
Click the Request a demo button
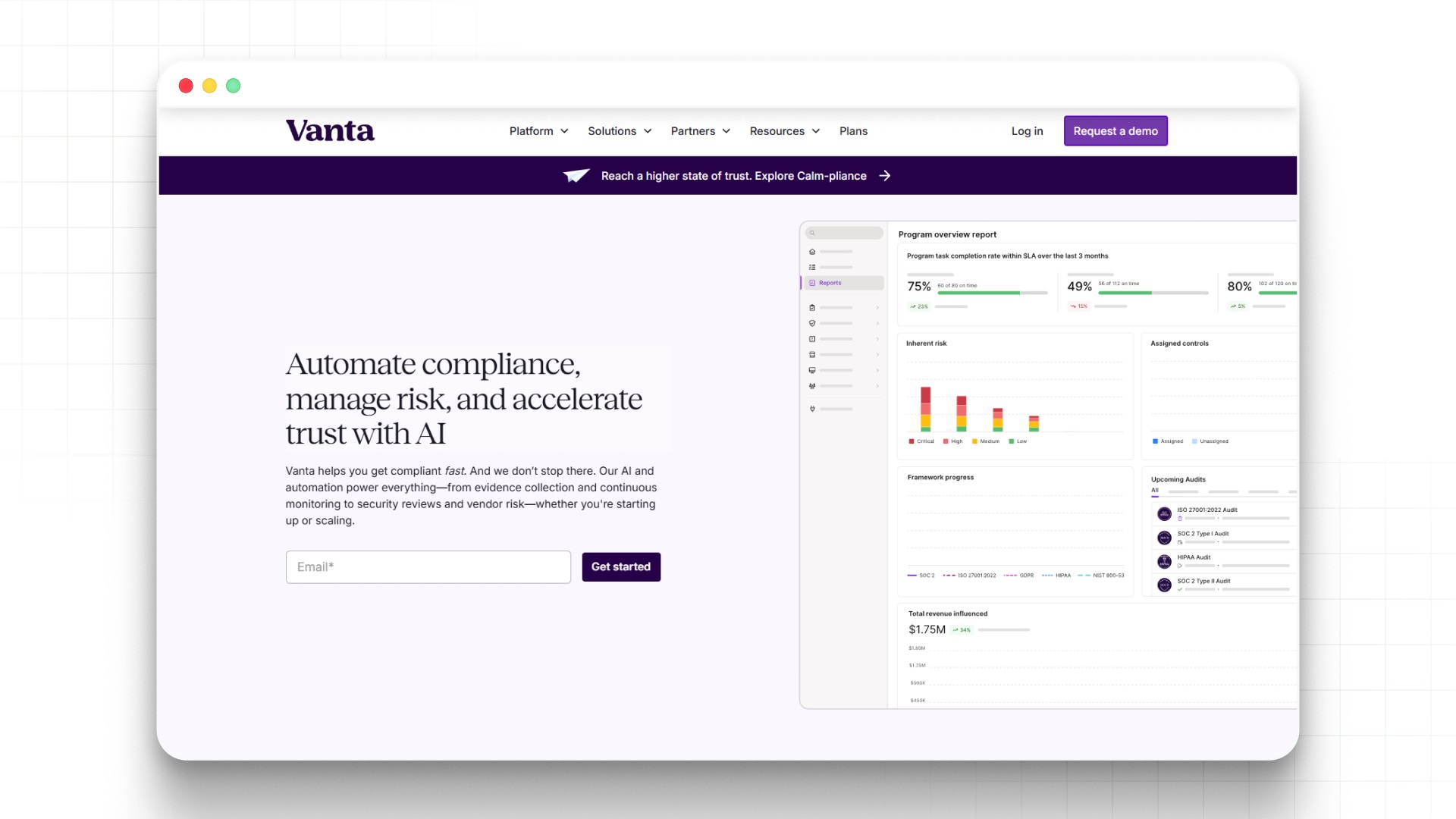click(x=1116, y=131)
